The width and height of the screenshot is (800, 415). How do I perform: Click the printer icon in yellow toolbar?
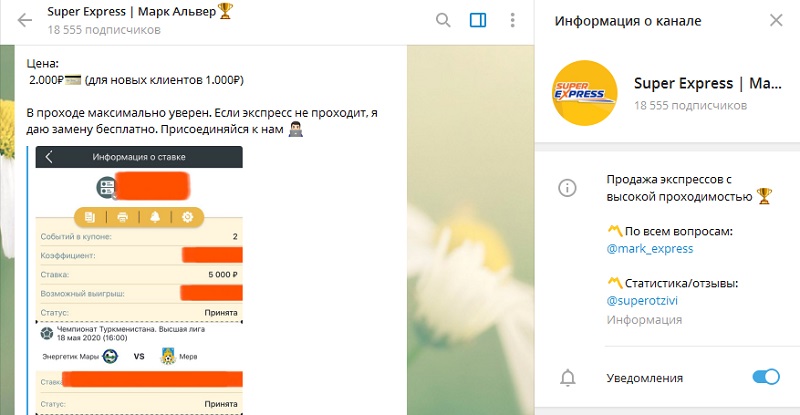tap(122, 217)
